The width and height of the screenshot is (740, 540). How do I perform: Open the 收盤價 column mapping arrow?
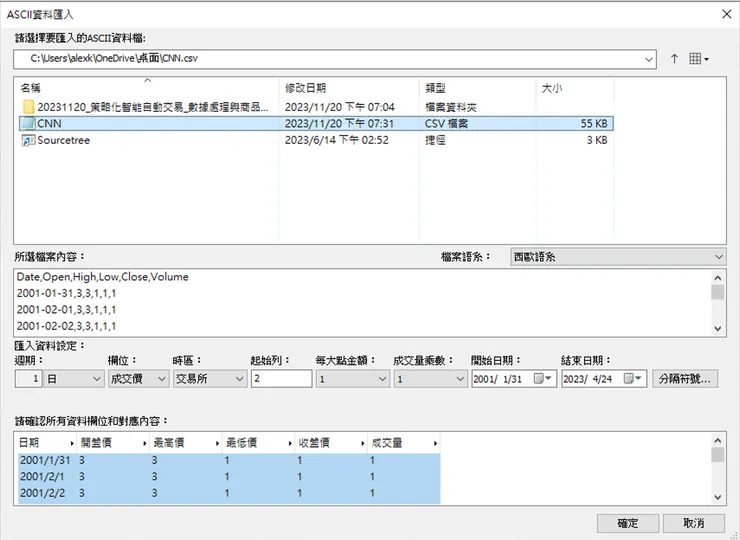(362, 443)
